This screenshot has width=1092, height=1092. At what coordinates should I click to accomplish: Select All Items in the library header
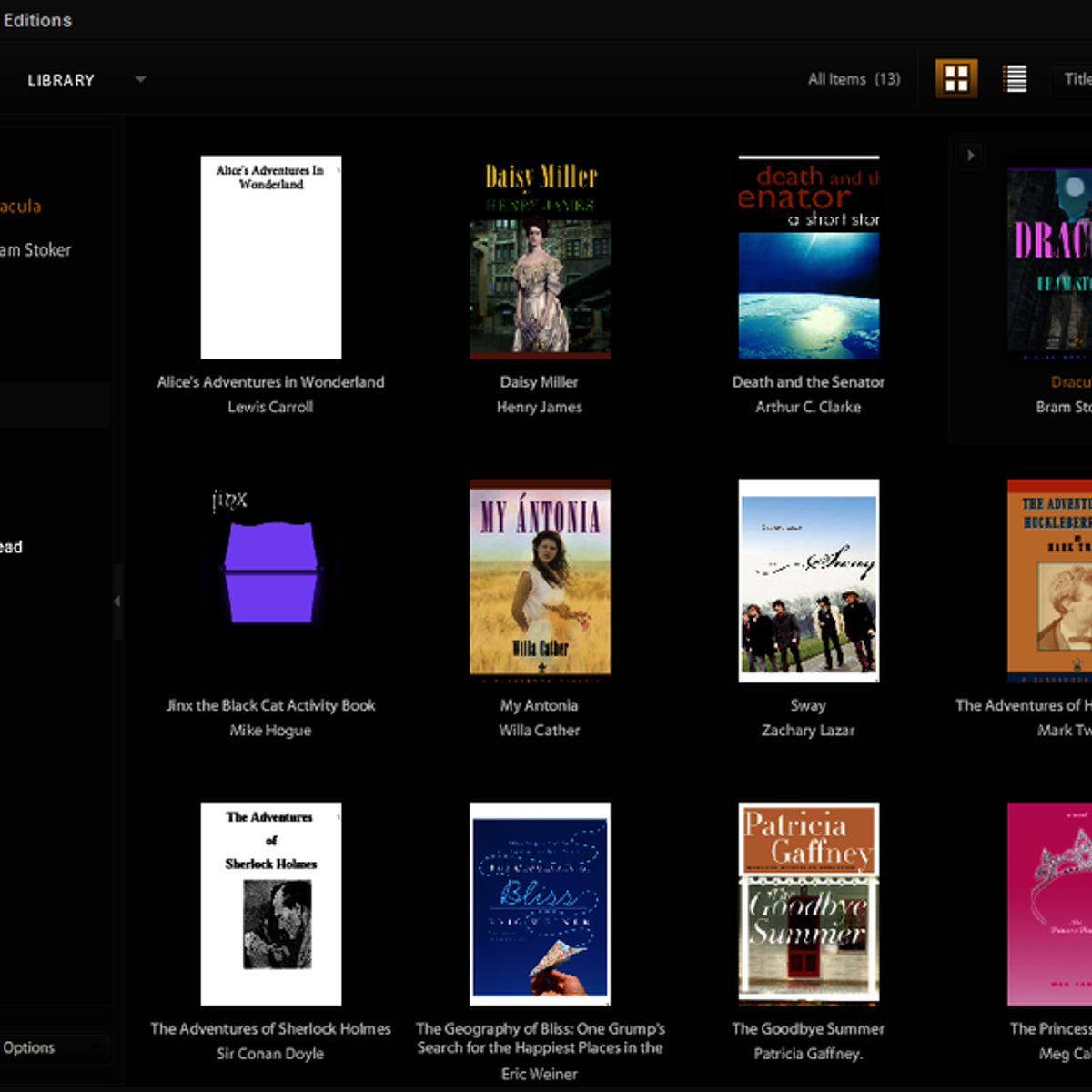click(x=853, y=78)
